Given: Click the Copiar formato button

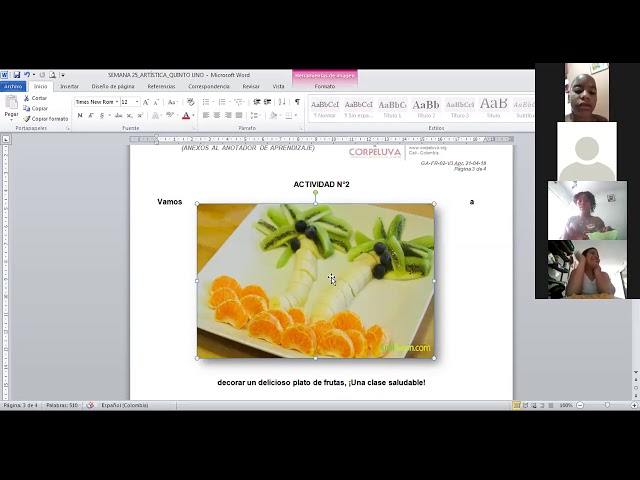Looking at the screenshot, I should coord(46,119).
